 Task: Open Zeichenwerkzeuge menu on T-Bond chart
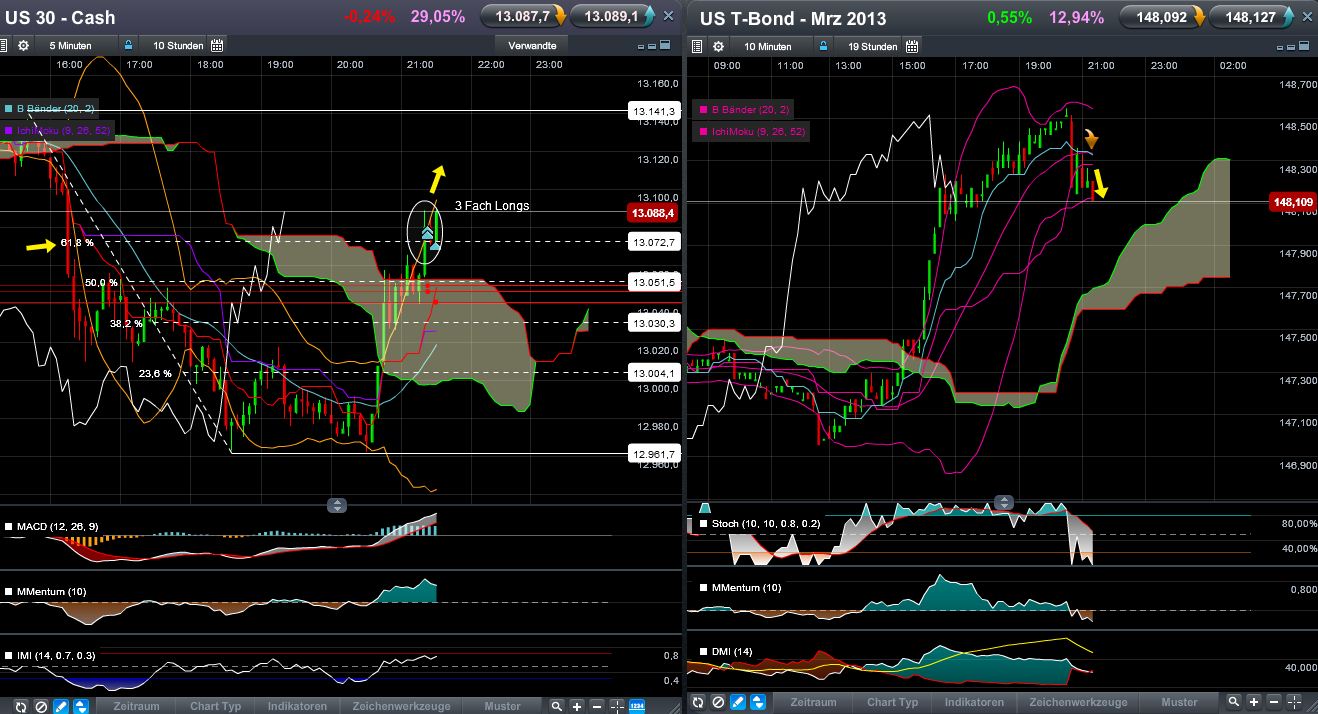[1078, 702]
